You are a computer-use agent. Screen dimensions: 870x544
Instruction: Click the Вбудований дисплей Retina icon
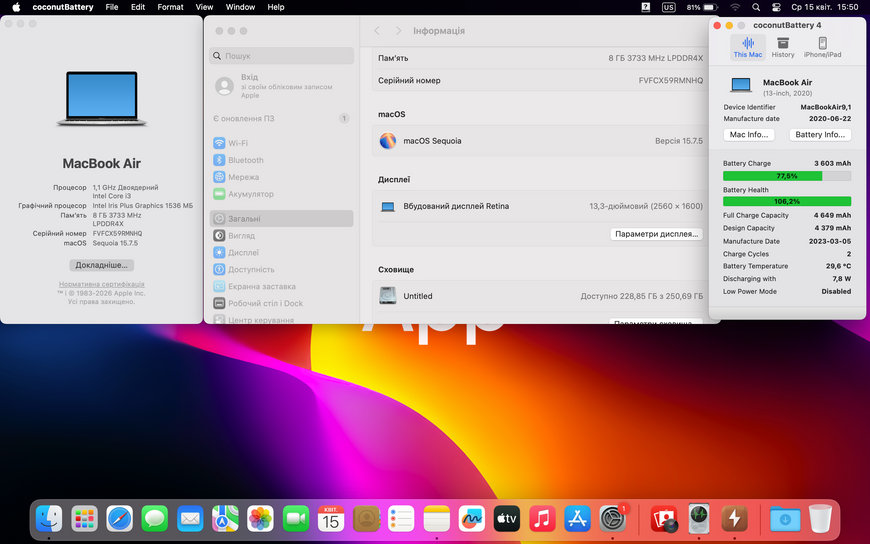pos(387,206)
